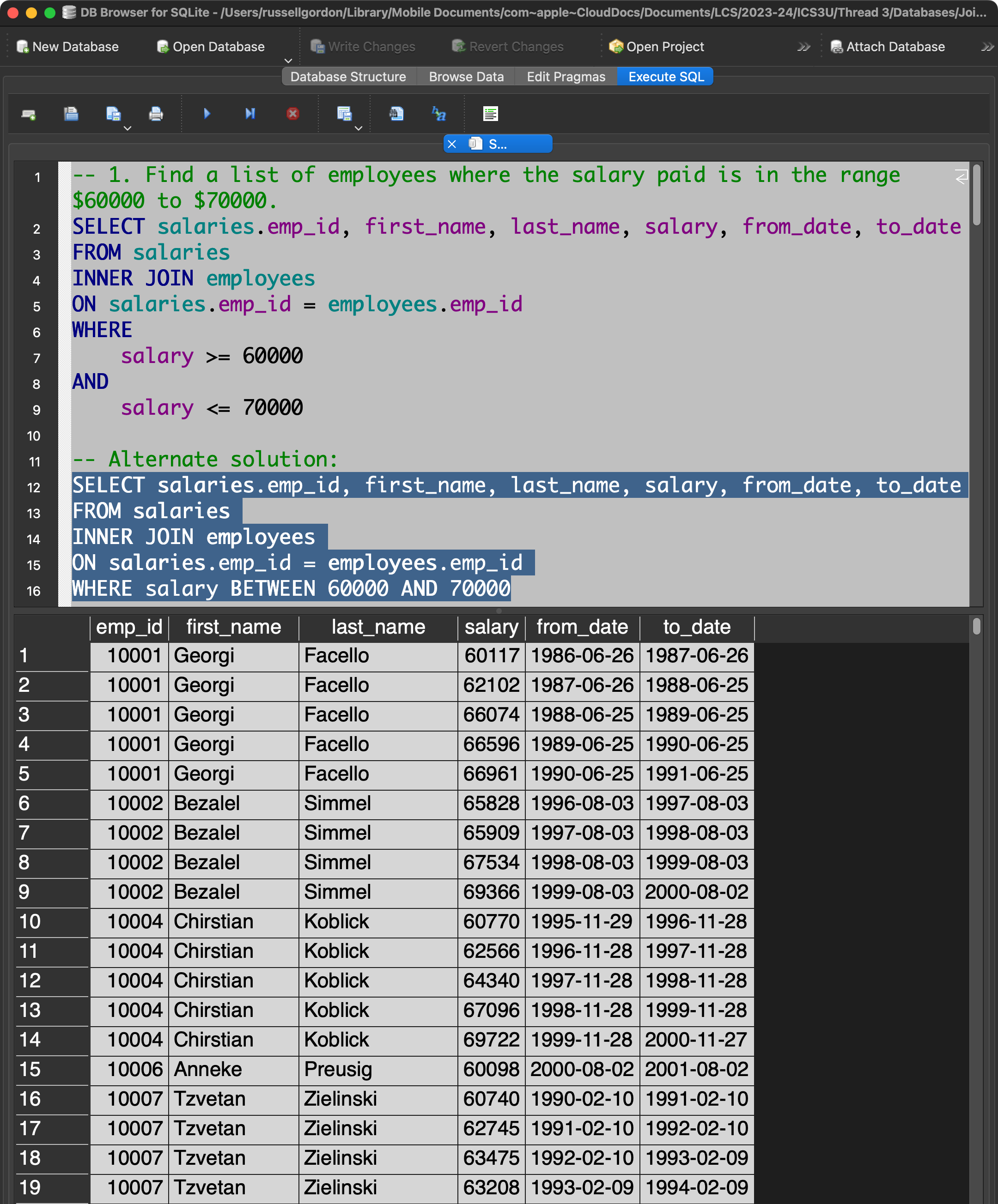Open Find and Replace icon
Viewport: 998px width, 1204px height.
(439, 114)
